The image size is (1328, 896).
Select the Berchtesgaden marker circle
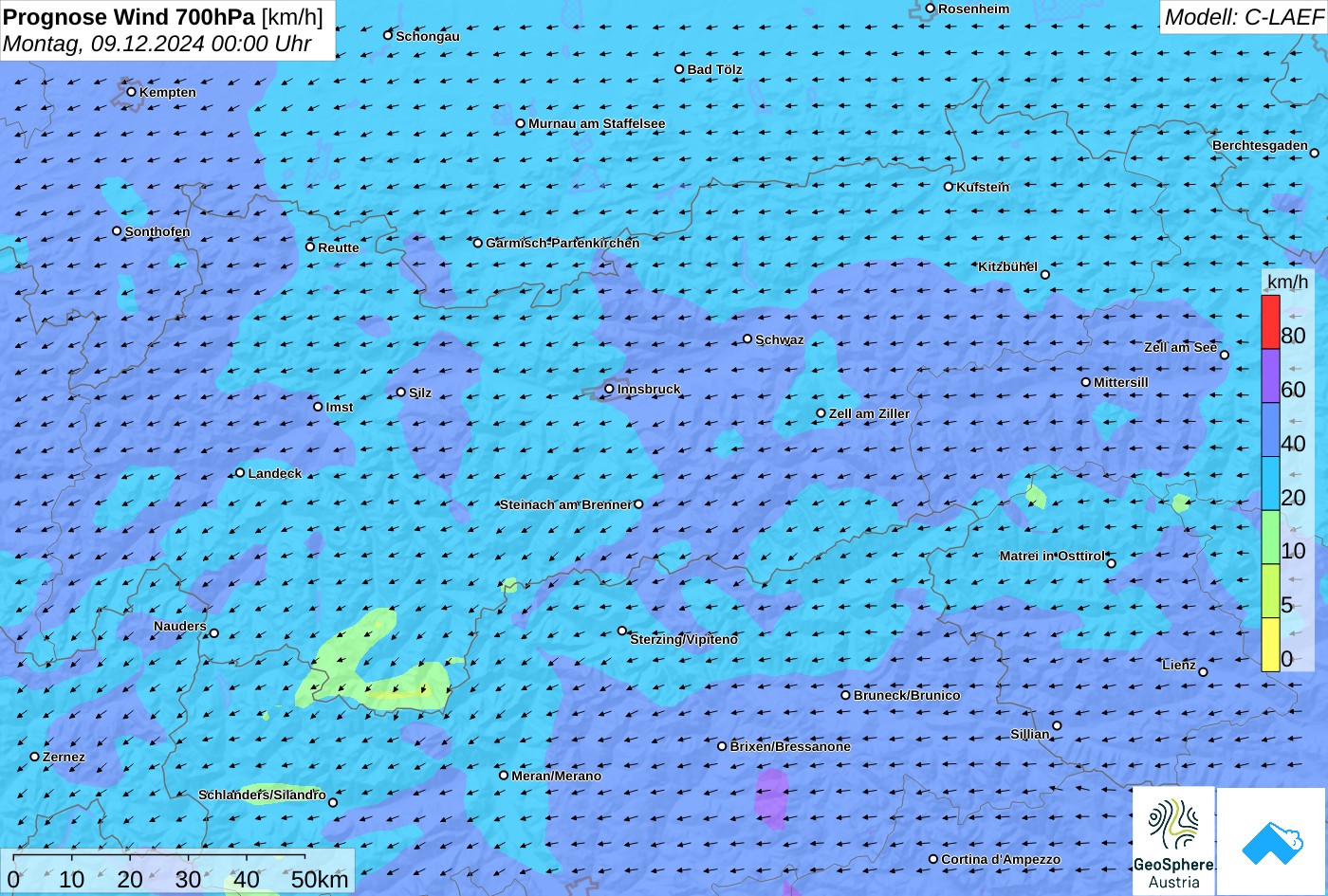[x=1315, y=153]
